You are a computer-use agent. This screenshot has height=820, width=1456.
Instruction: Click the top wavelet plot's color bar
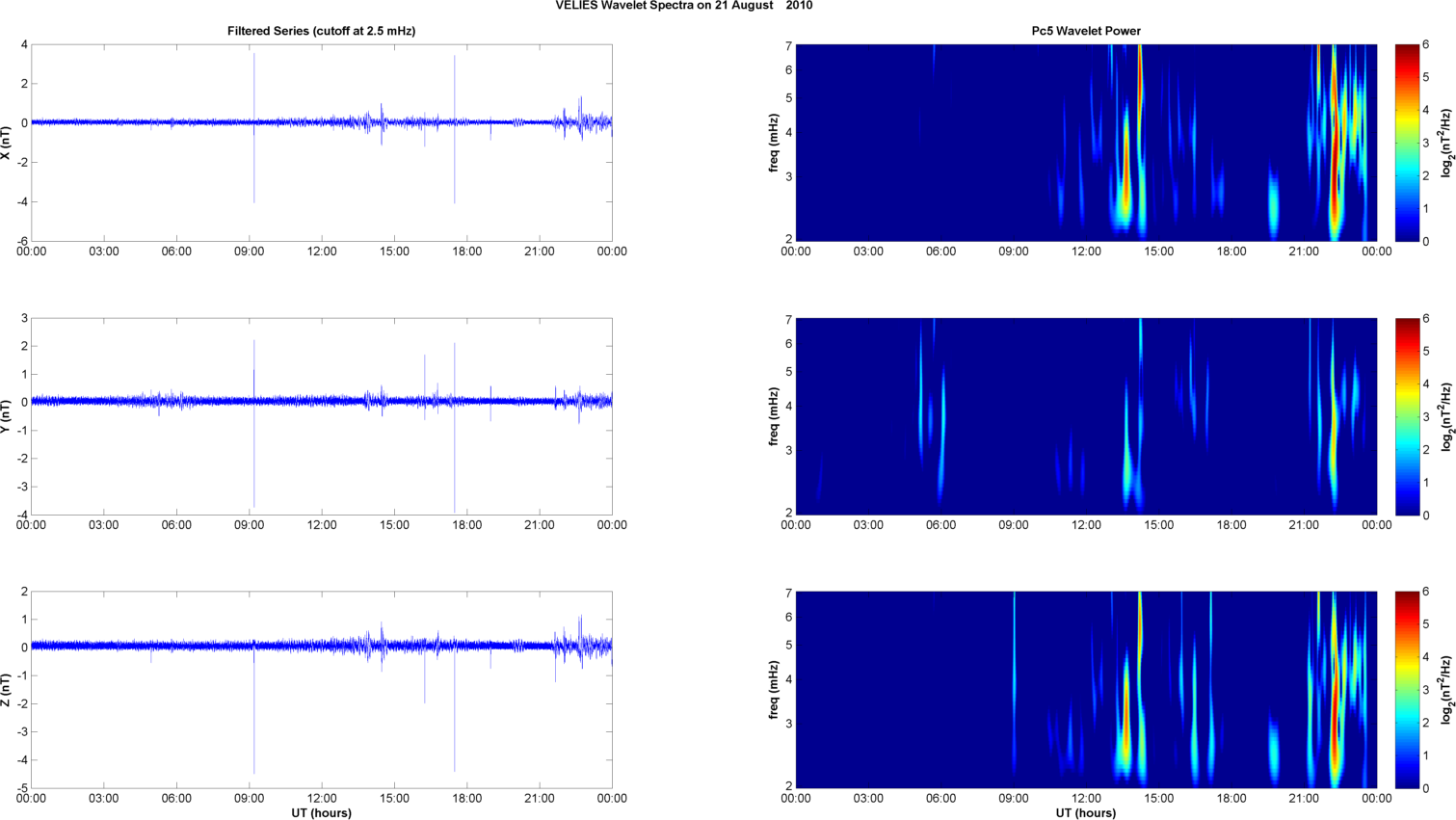(1407, 143)
